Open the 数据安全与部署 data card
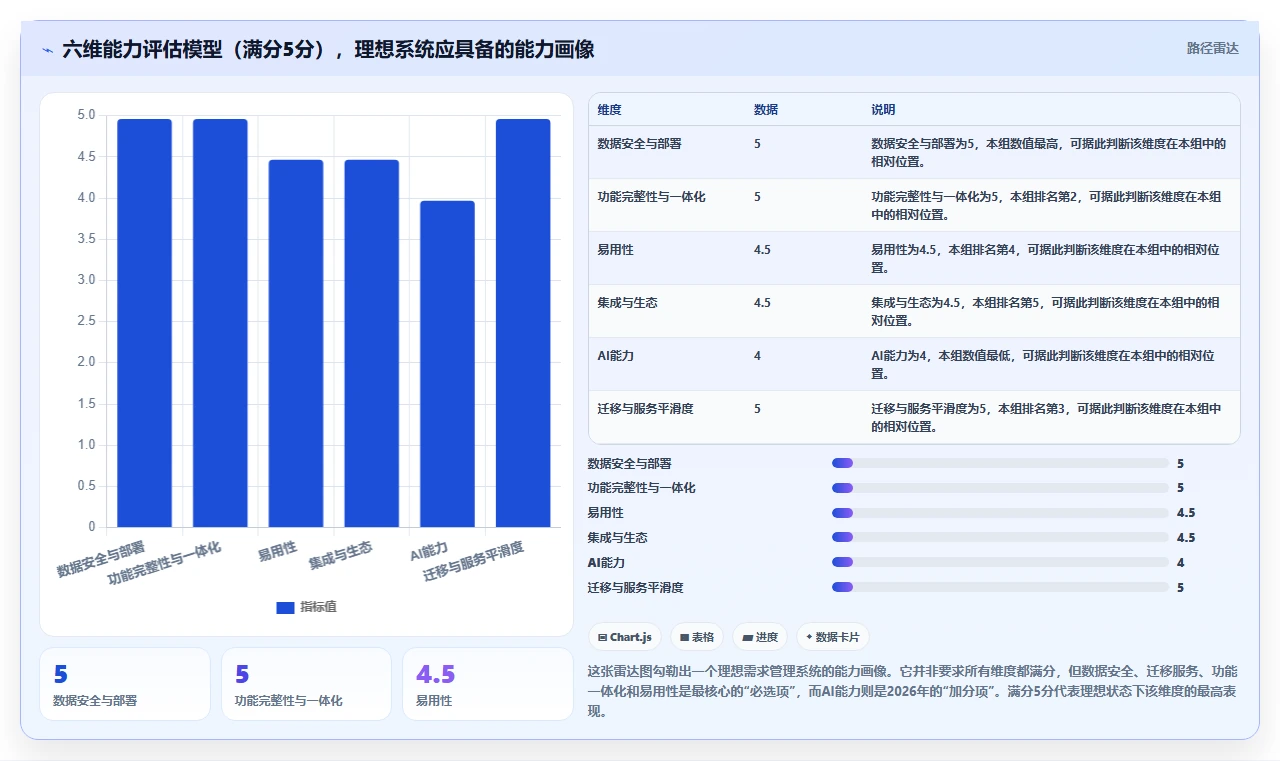This screenshot has width=1280, height=761. (x=125, y=684)
